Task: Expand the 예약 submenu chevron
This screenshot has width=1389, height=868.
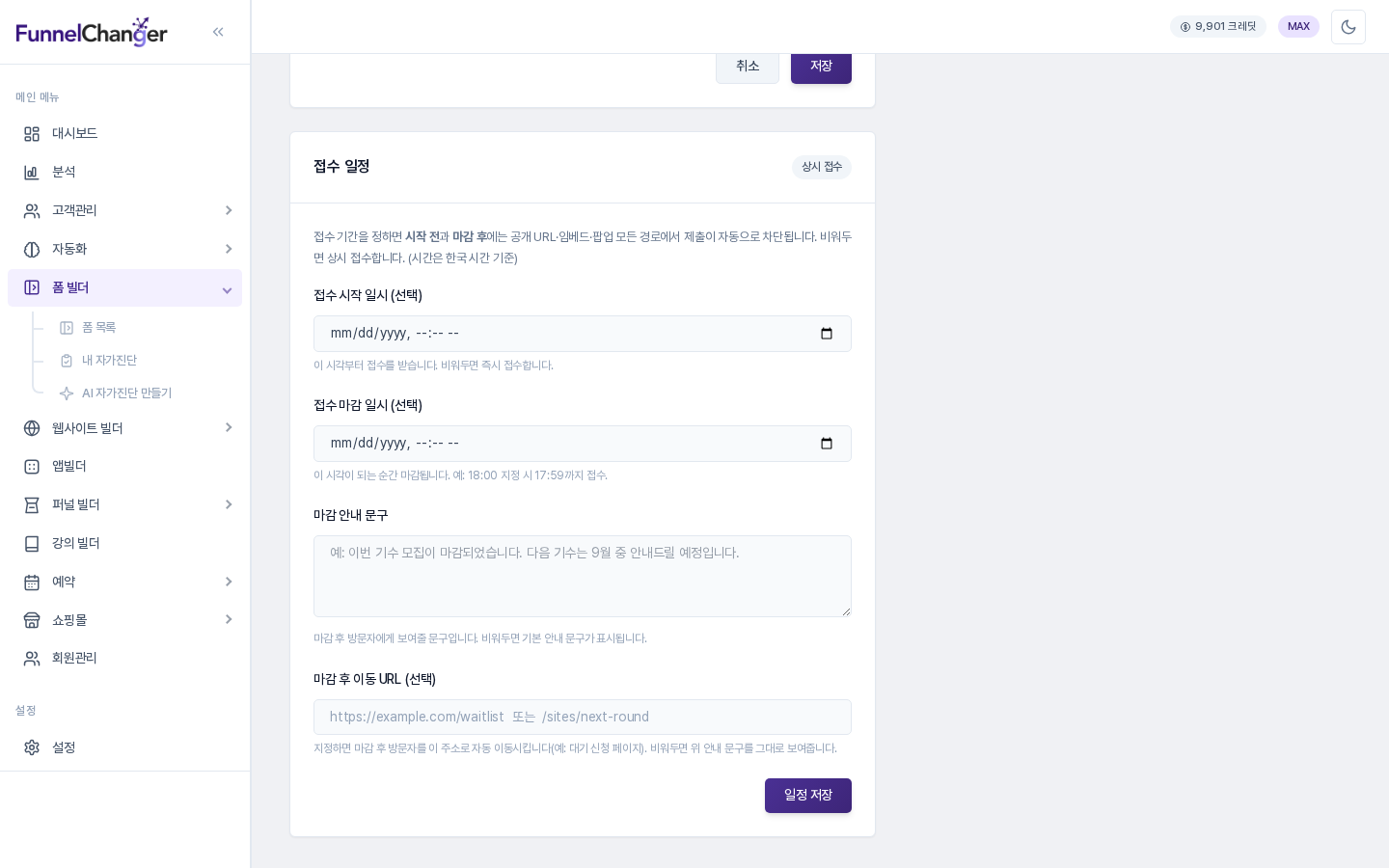Action: [229, 582]
